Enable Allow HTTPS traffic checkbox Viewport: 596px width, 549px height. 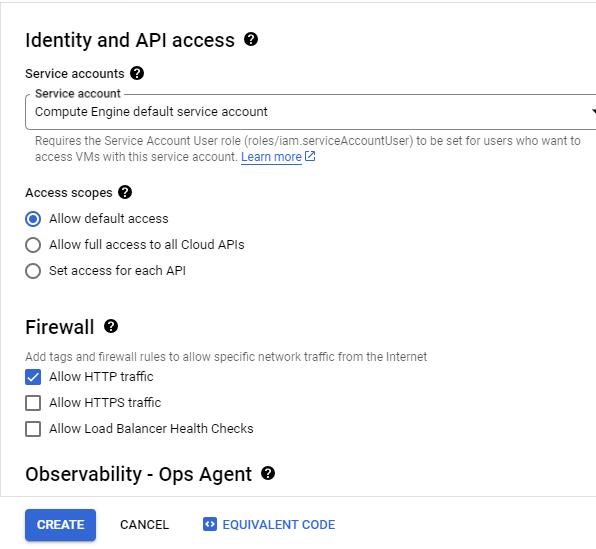pyautogui.click(x=33, y=403)
